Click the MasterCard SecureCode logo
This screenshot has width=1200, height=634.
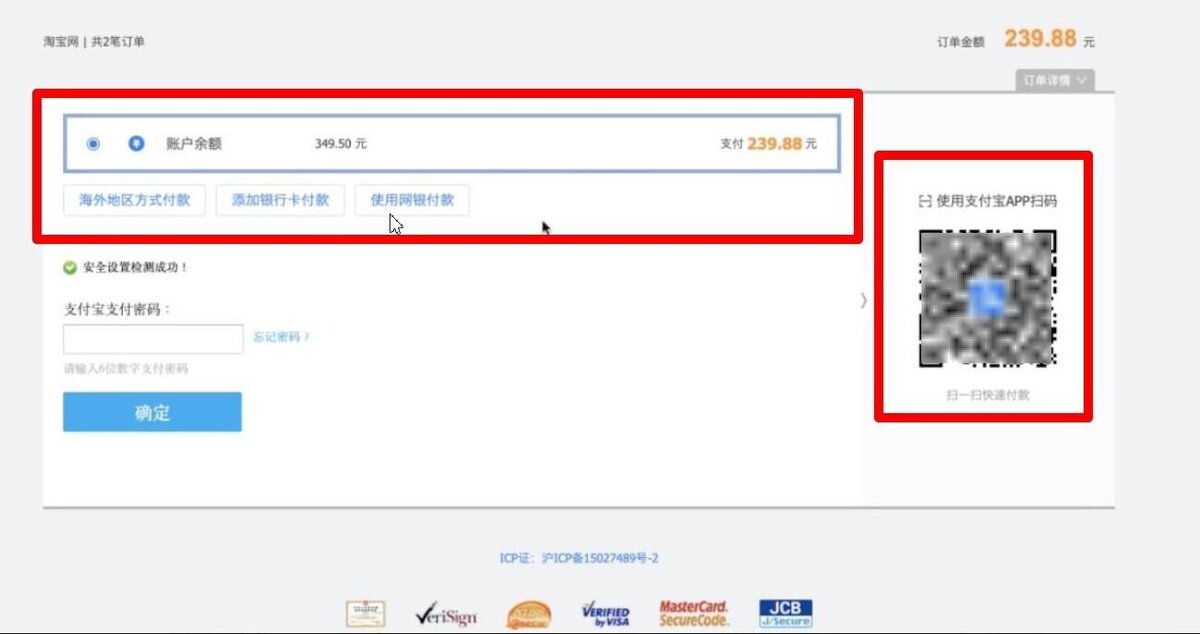coord(694,614)
